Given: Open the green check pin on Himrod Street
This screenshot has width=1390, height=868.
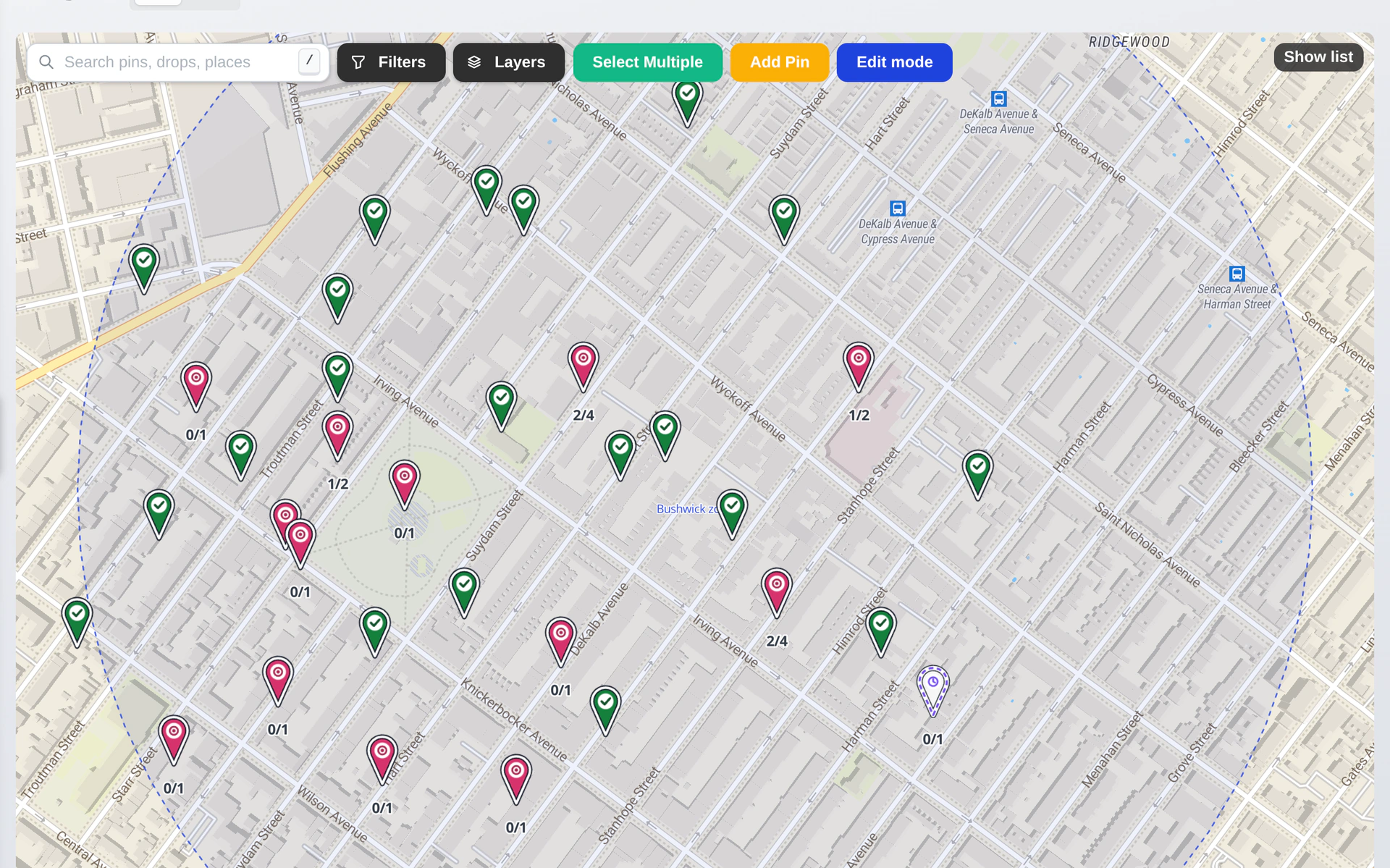Looking at the screenshot, I should click(881, 632).
